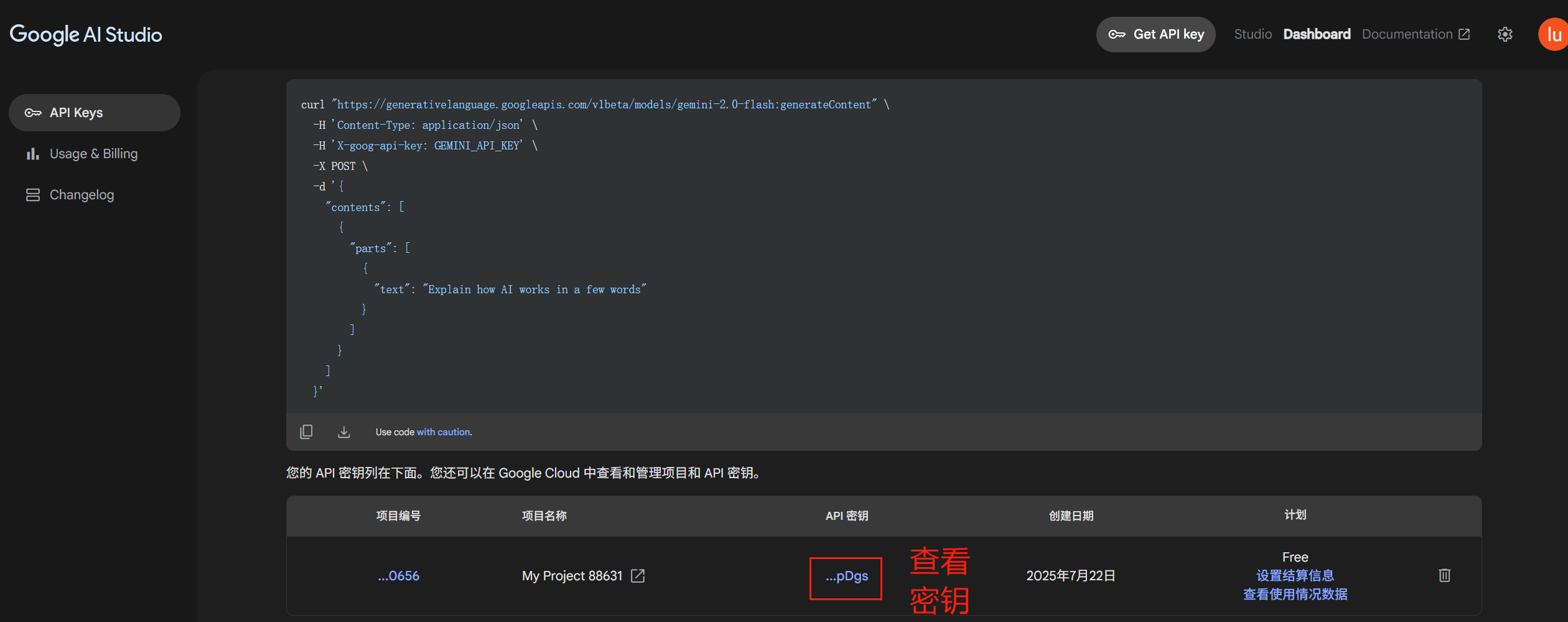The width and height of the screenshot is (1568, 622).
Task: Click the 'Explain how AI works' text line
Action: coord(510,290)
